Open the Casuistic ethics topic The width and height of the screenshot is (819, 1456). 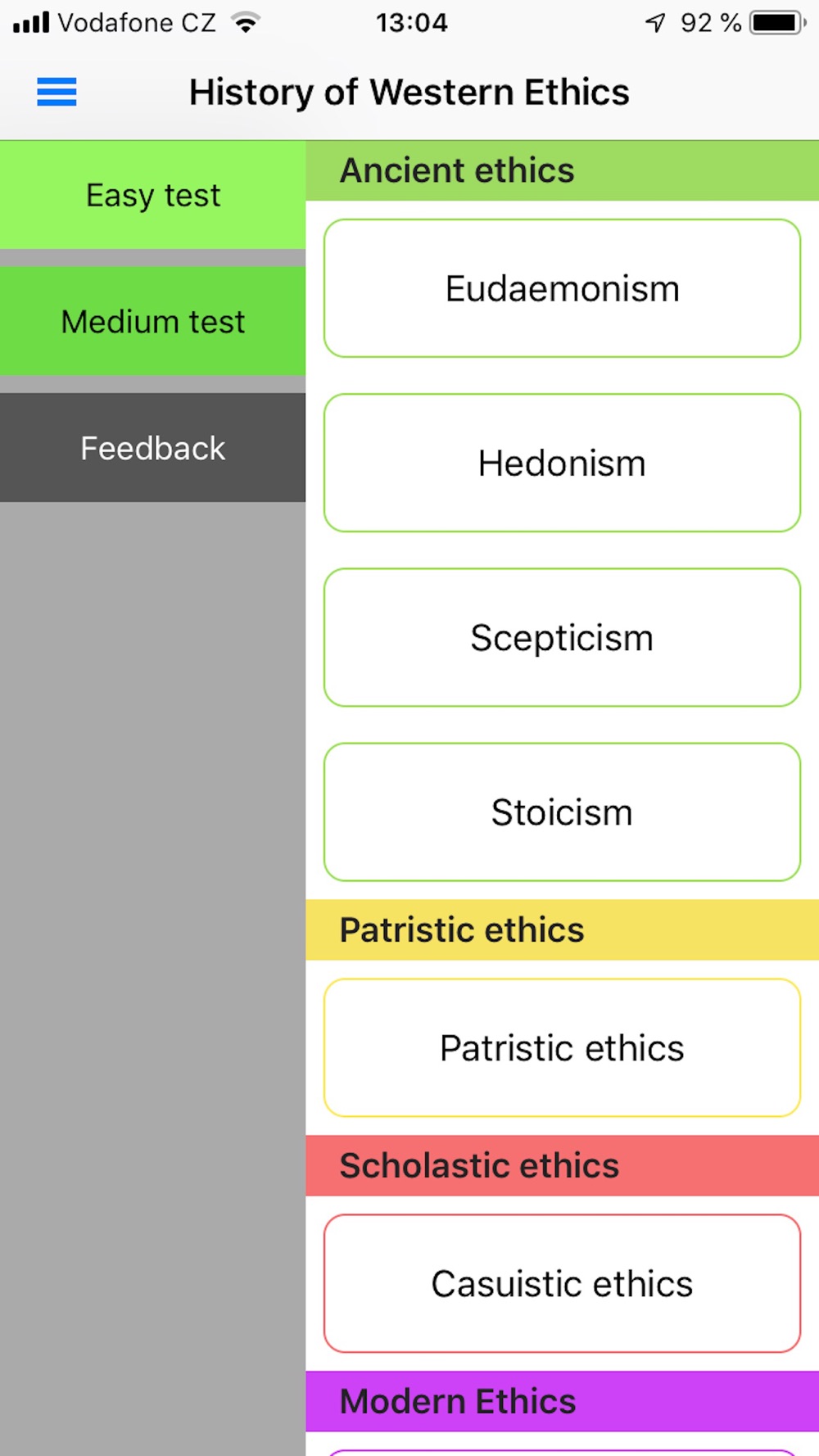(562, 1283)
